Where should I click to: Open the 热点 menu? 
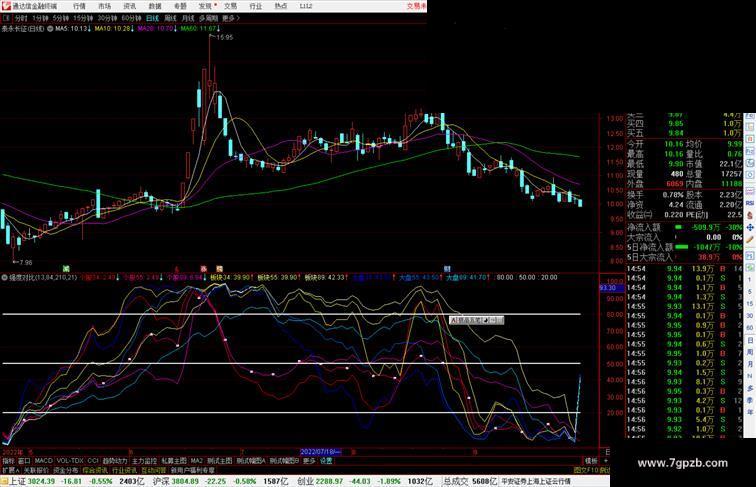tap(281, 6)
